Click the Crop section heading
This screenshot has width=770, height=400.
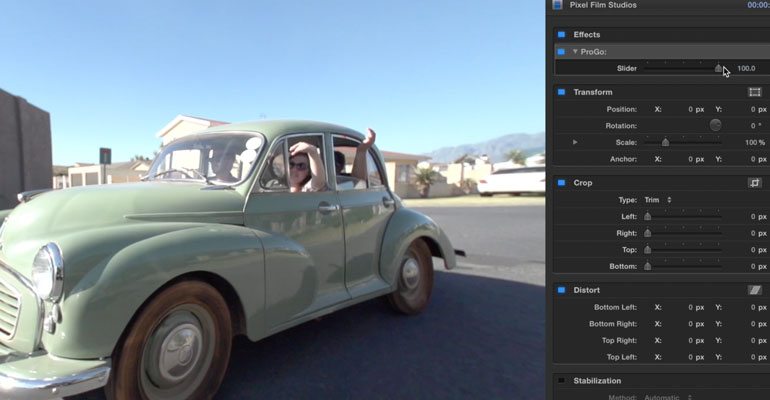pos(583,183)
